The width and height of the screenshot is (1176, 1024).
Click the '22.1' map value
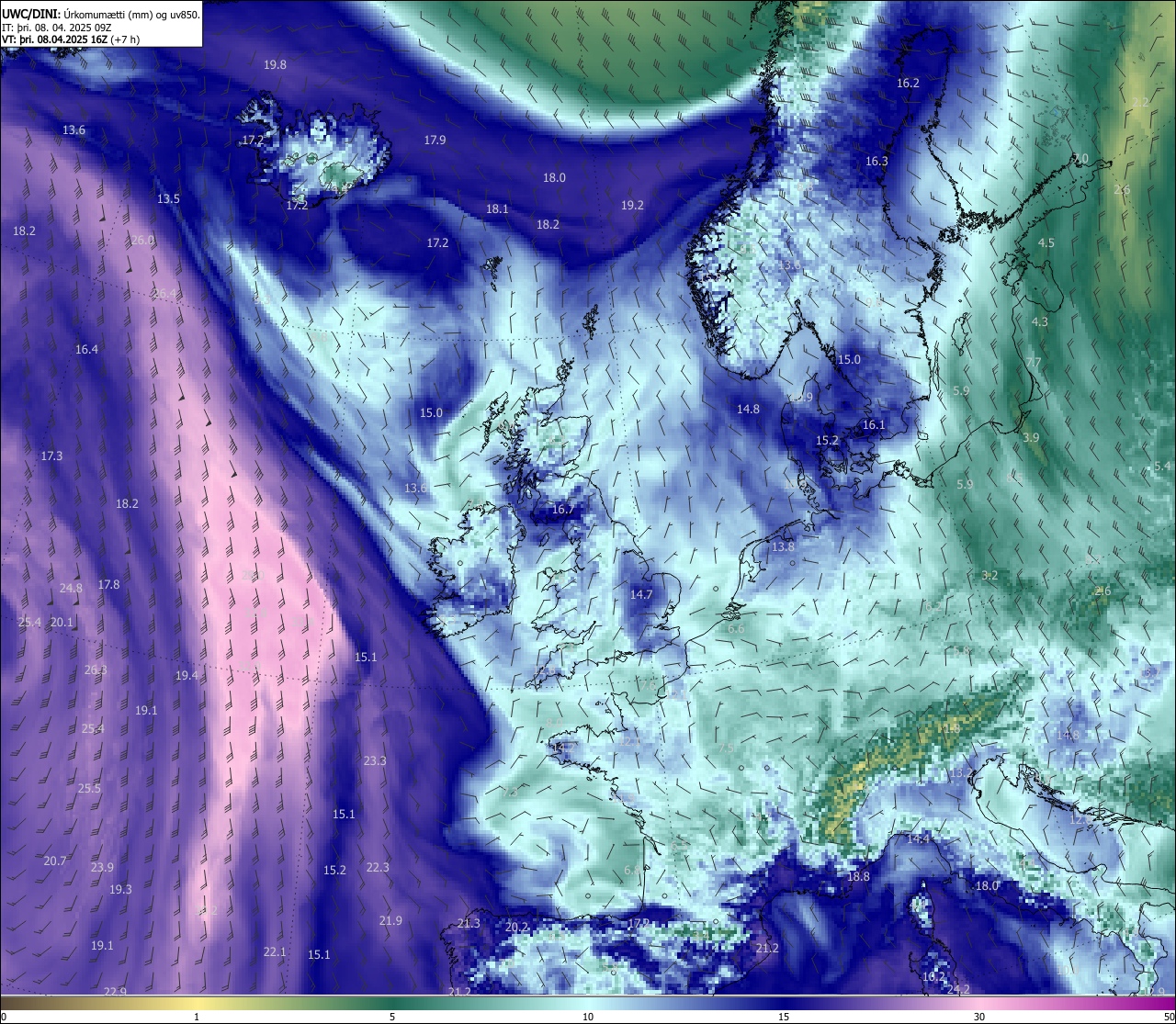click(x=275, y=951)
